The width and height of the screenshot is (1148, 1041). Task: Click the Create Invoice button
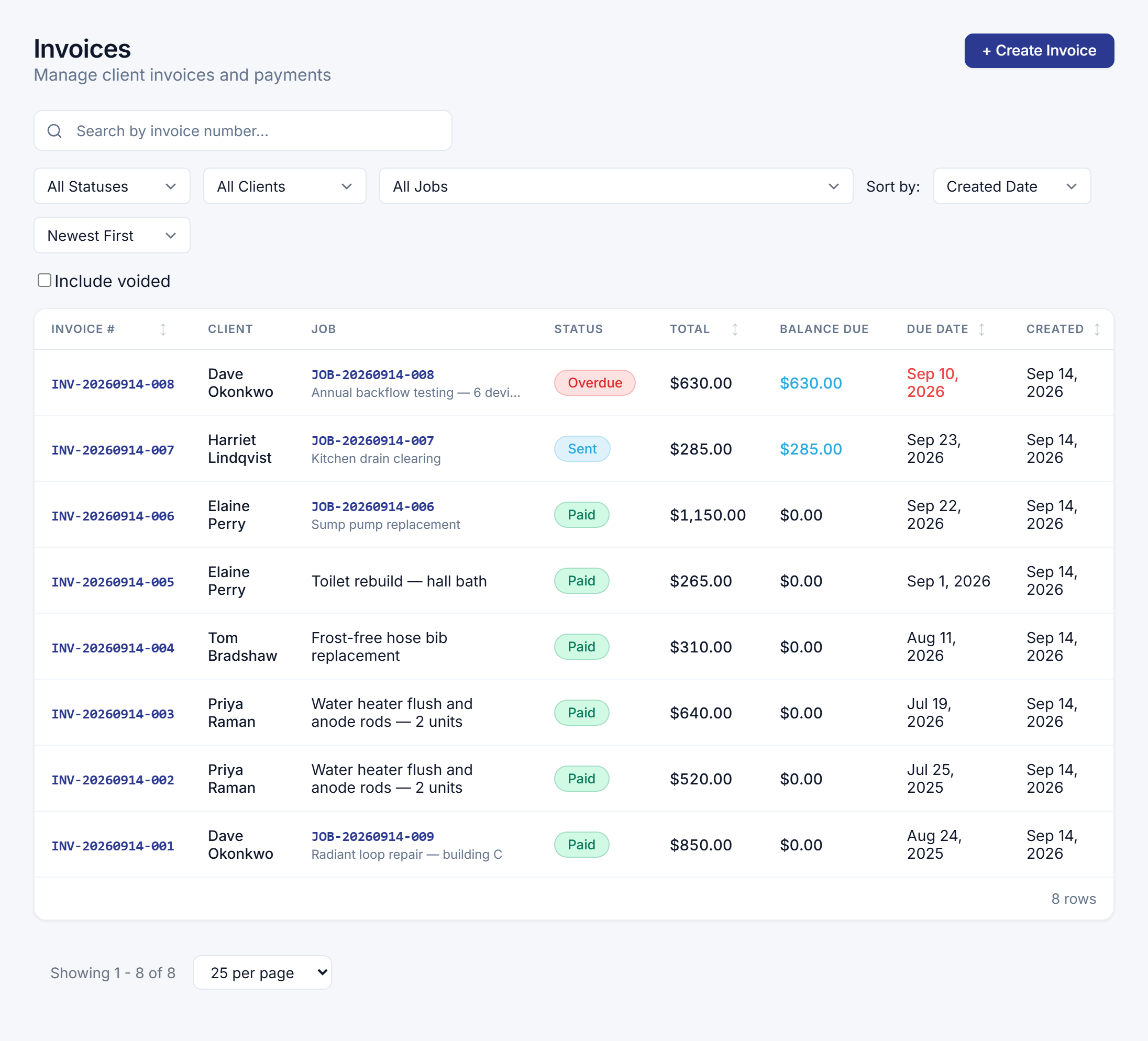(1039, 51)
